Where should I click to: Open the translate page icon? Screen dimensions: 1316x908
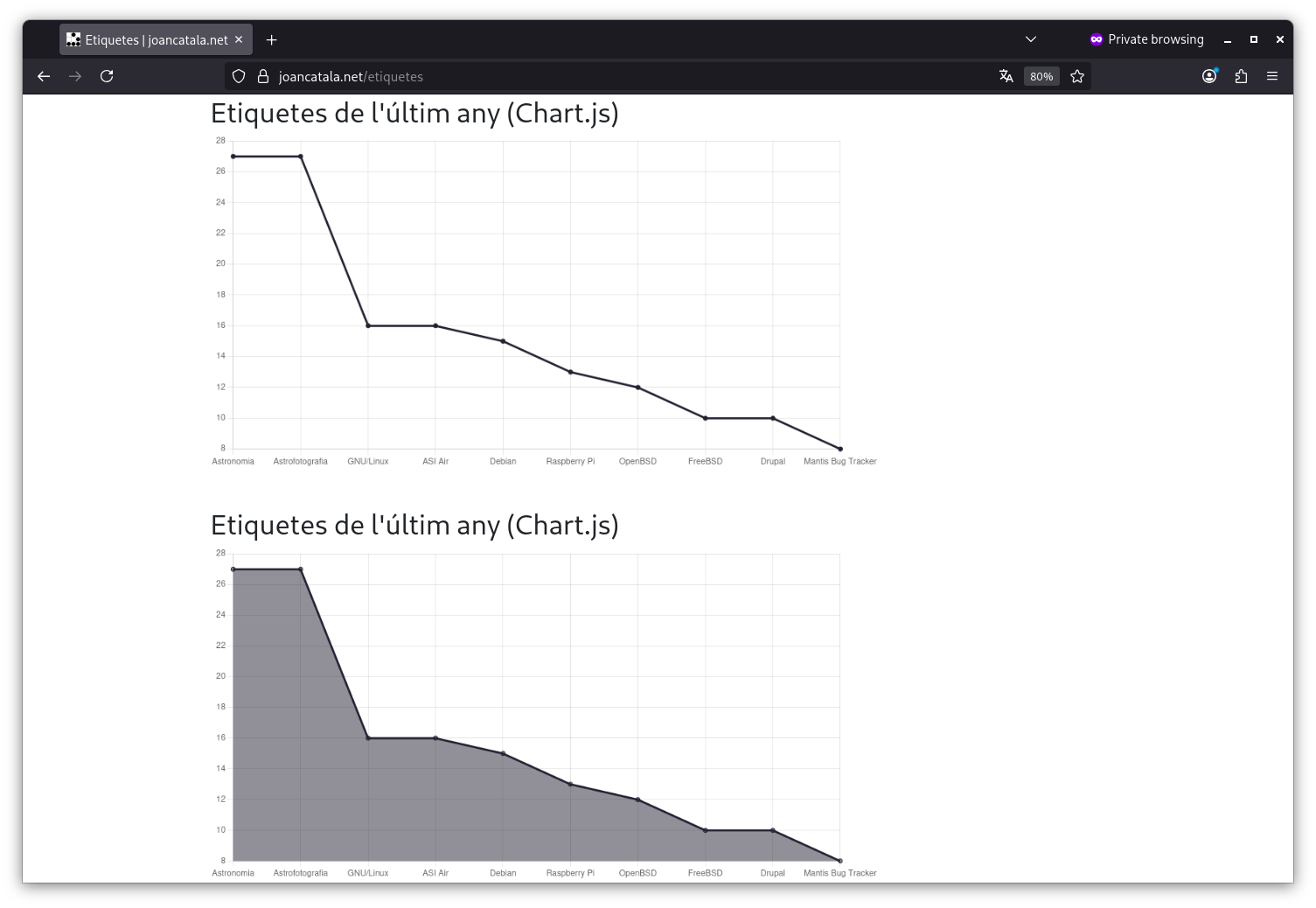[1006, 76]
